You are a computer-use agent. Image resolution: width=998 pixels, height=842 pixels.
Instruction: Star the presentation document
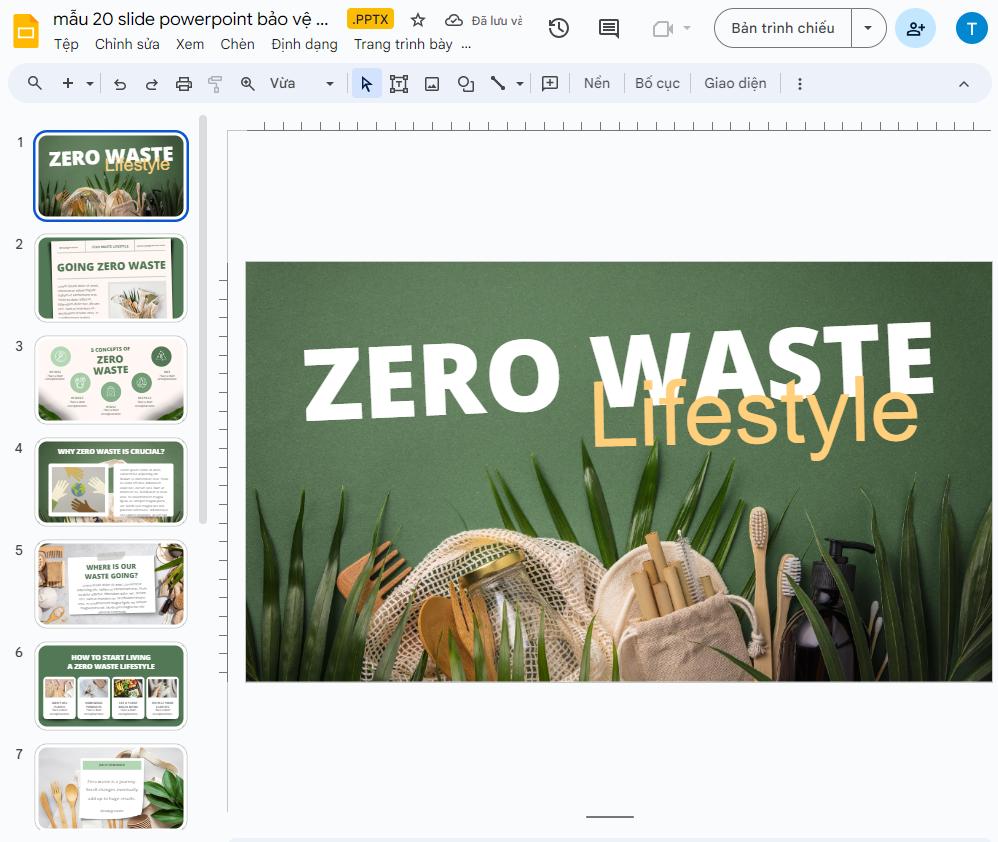(x=417, y=19)
